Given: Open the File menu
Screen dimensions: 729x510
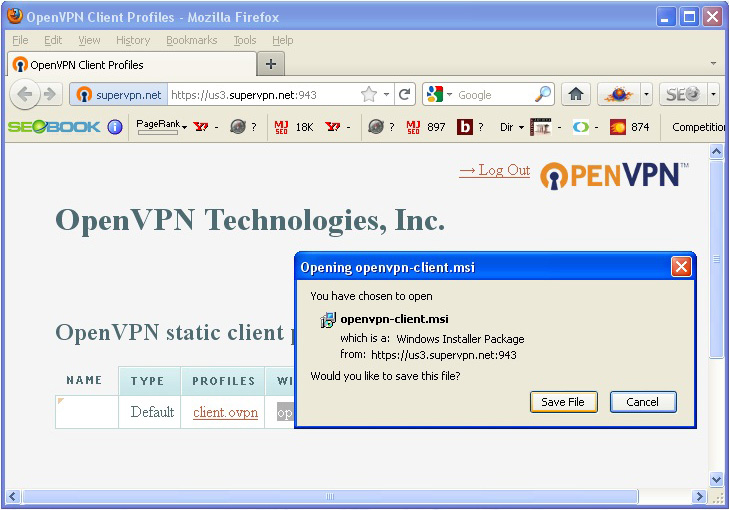Looking at the screenshot, I should (x=20, y=40).
